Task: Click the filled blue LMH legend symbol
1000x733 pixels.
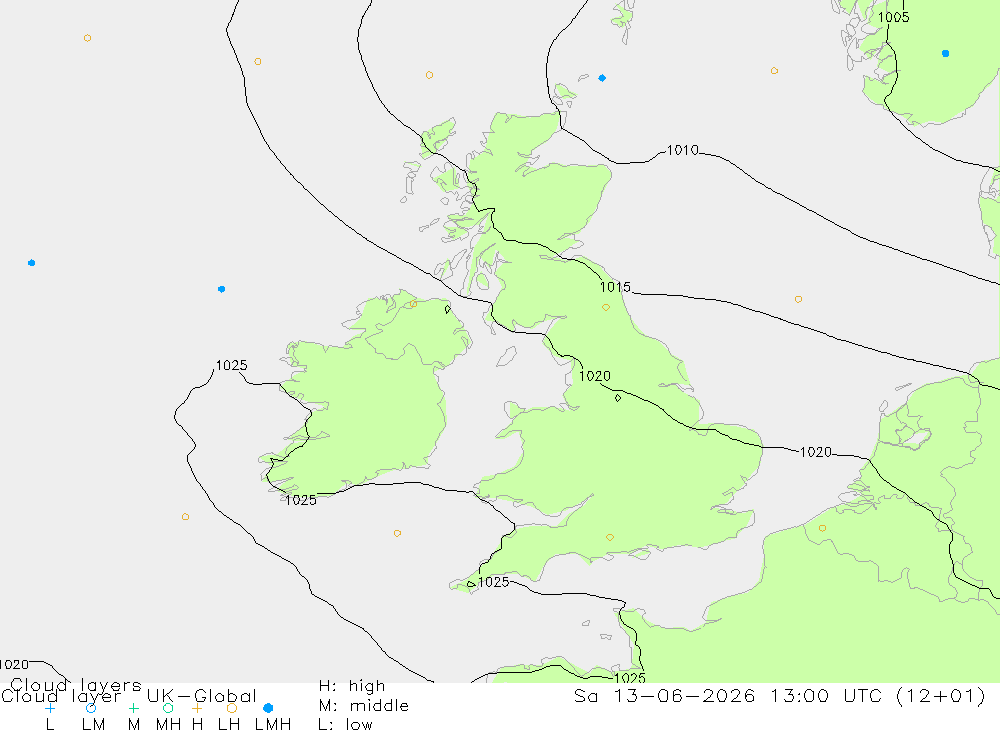Action: [268, 708]
